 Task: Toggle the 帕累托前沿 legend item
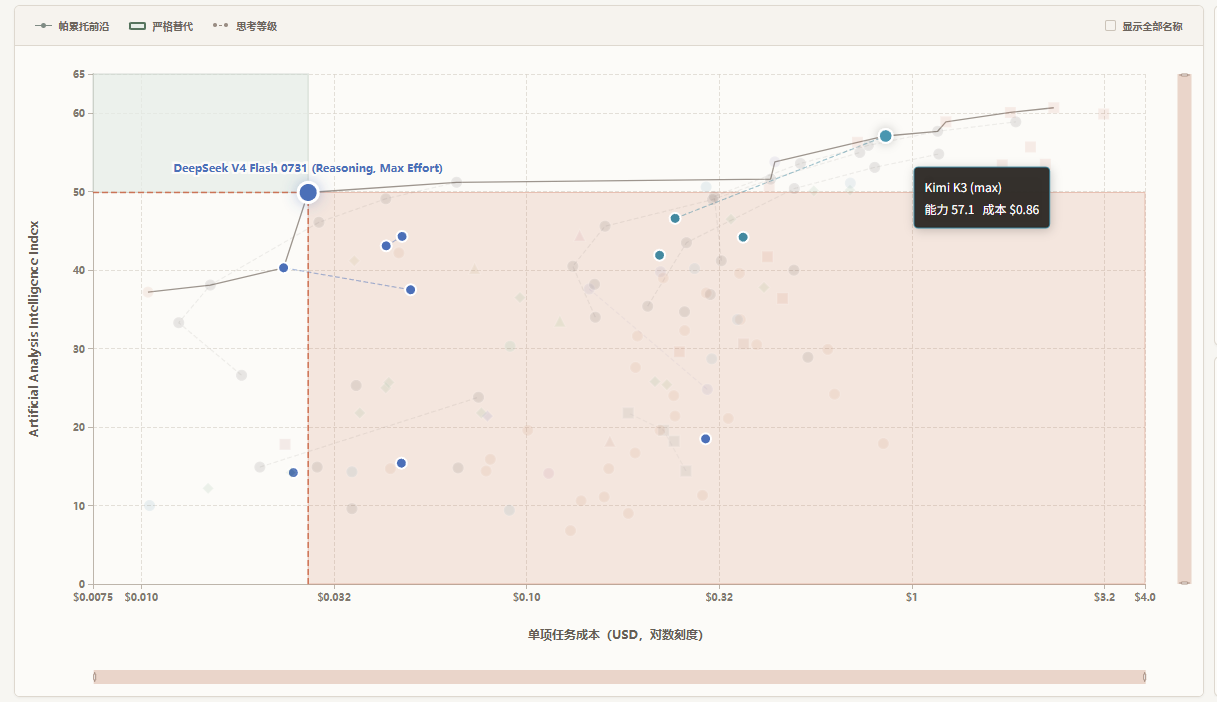tap(72, 26)
